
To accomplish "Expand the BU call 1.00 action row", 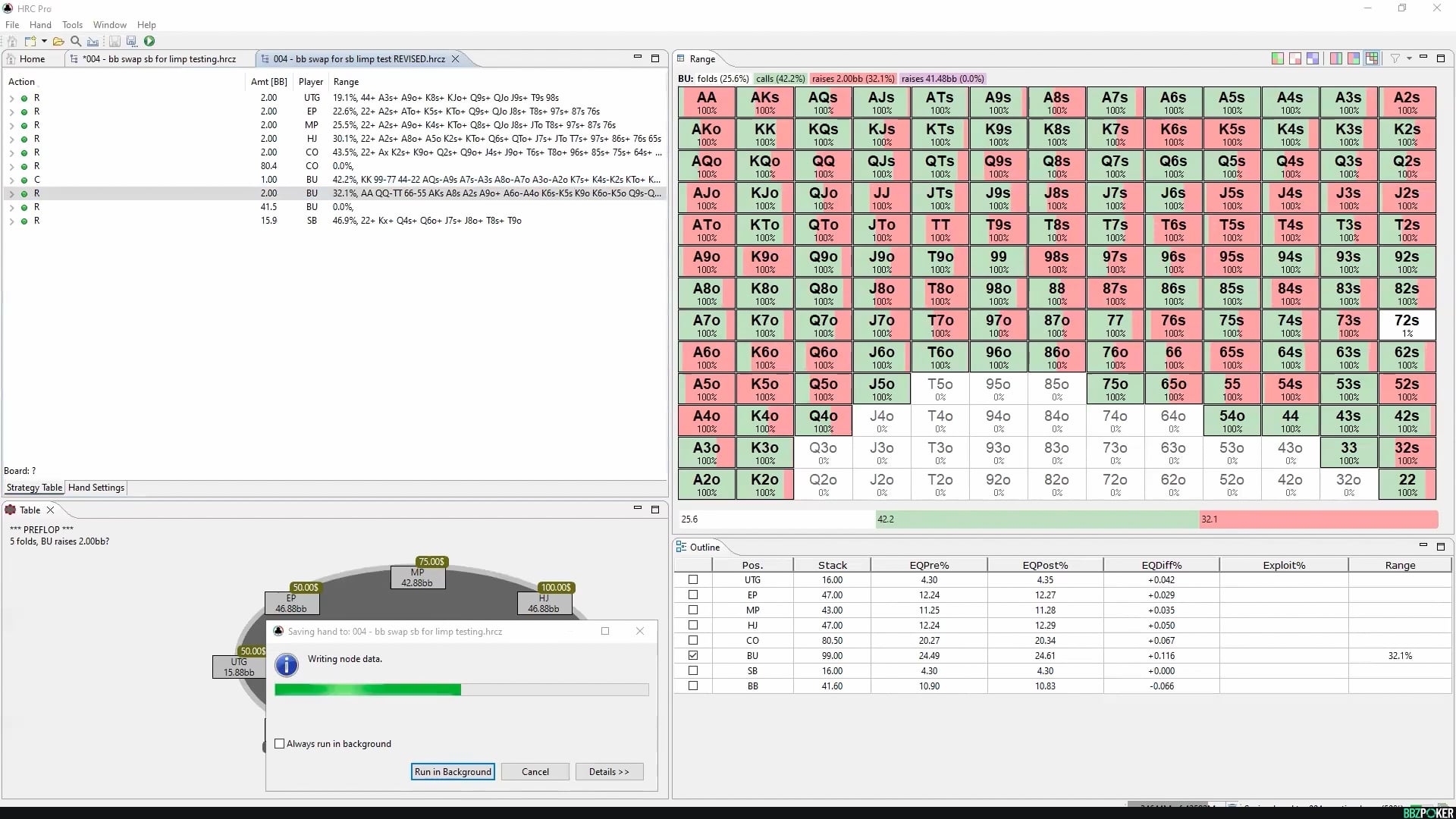I will click(11, 180).
